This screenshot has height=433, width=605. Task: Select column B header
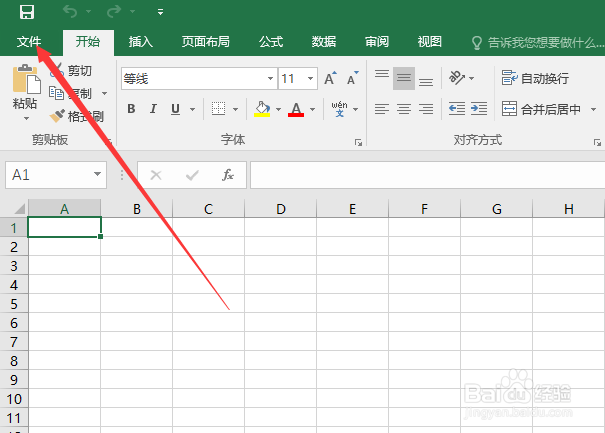click(x=137, y=209)
